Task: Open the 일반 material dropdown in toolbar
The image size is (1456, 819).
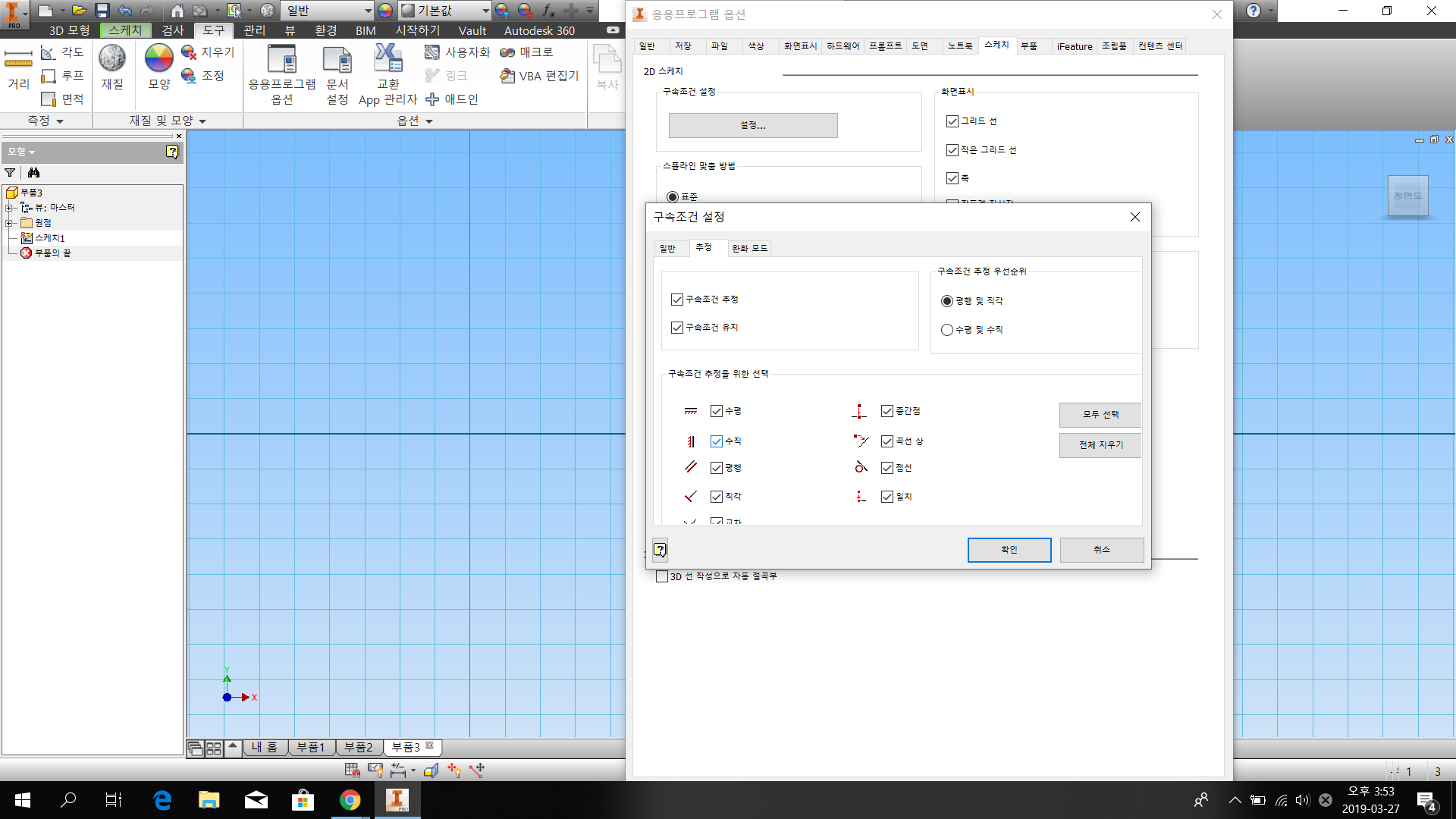Action: click(368, 11)
